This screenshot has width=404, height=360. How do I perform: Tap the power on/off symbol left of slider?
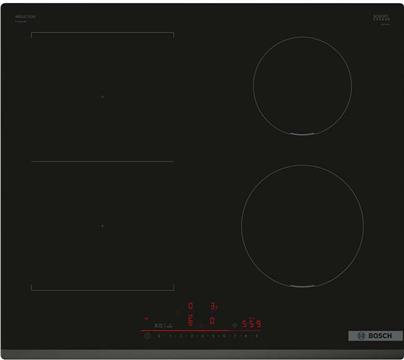coord(147,336)
